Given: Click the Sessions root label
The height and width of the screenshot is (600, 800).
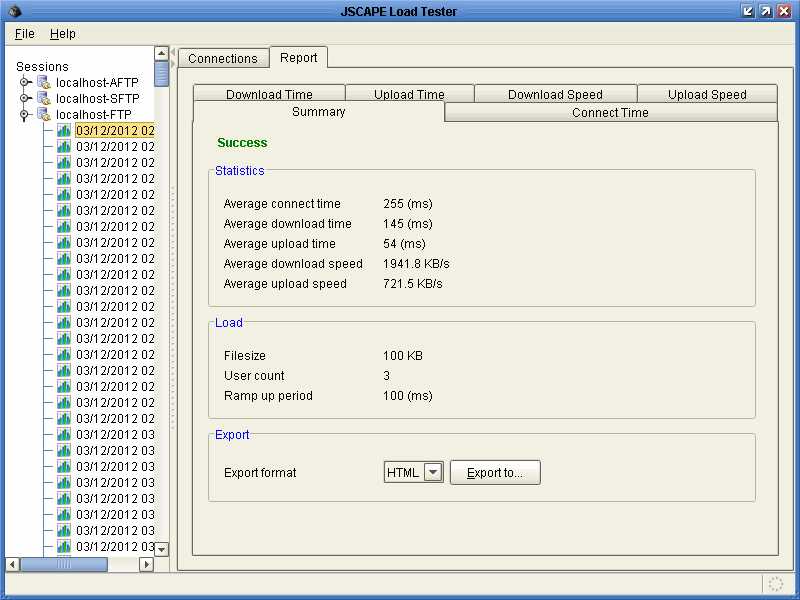Looking at the screenshot, I should pos(42,66).
